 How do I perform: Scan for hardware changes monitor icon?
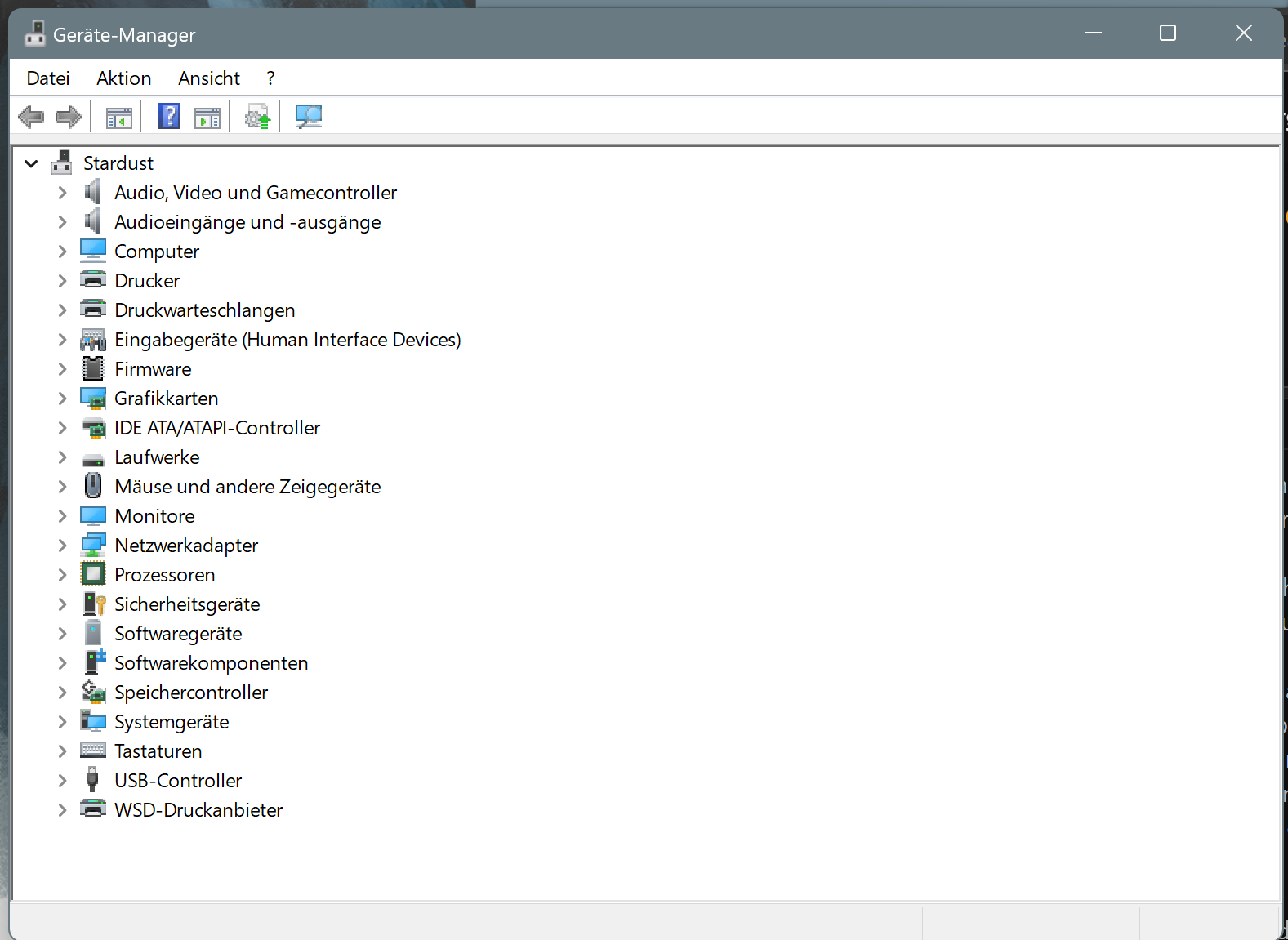coord(309,117)
